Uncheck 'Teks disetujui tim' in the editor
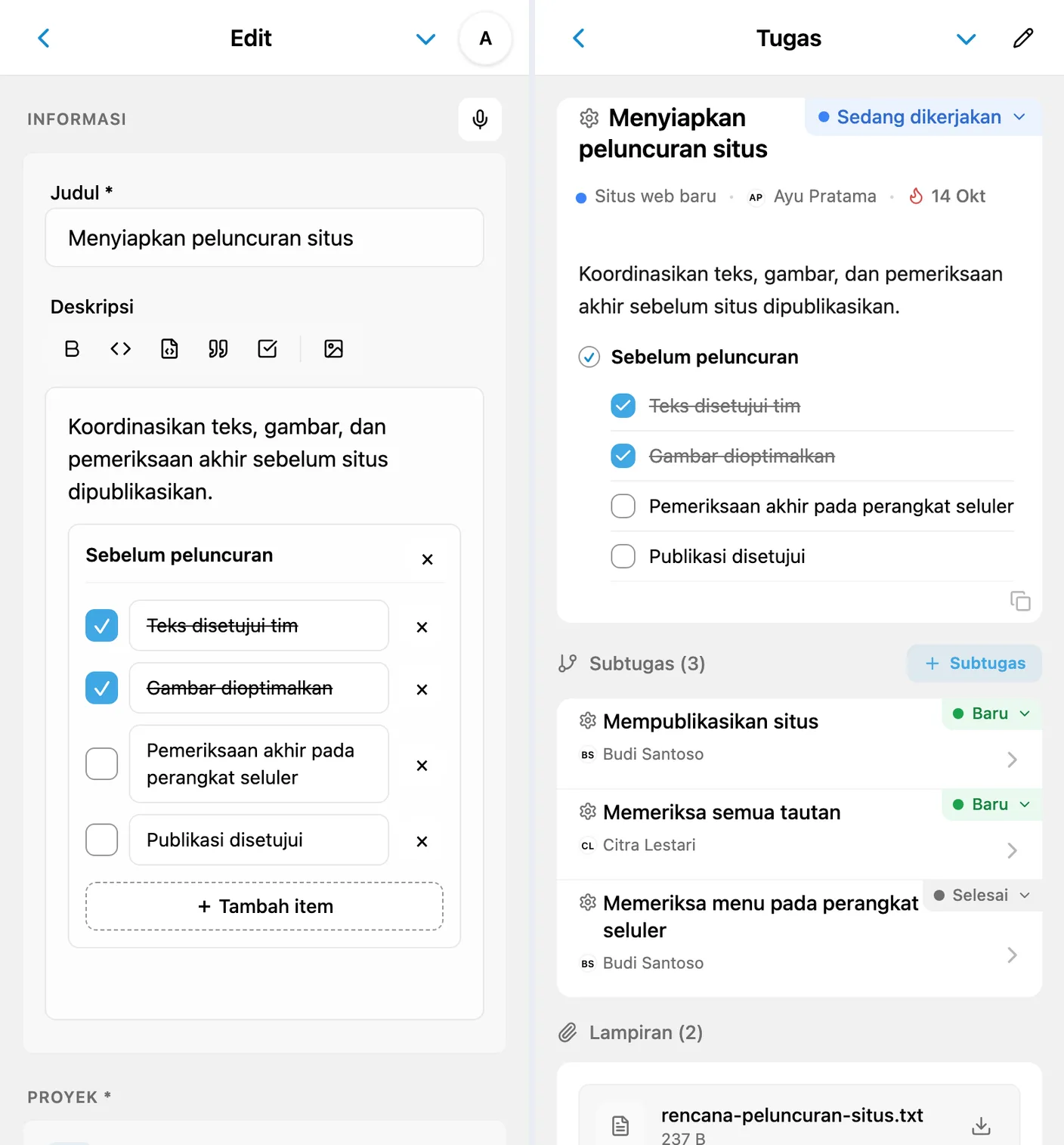The height and width of the screenshot is (1145, 1064). point(101,626)
